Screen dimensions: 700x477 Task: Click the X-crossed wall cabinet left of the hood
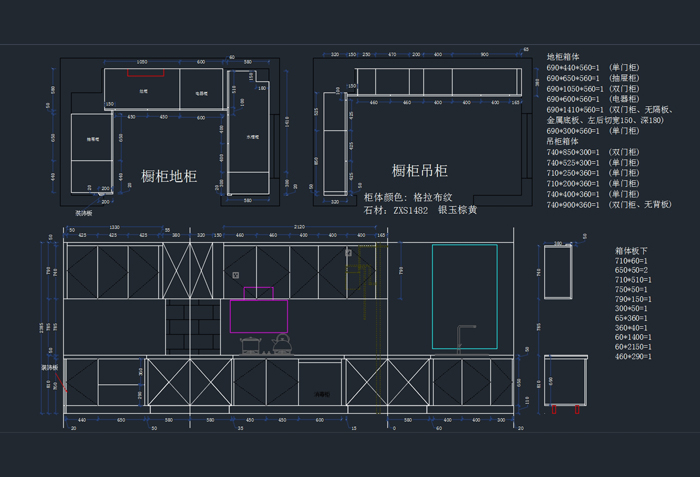(x=184, y=269)
